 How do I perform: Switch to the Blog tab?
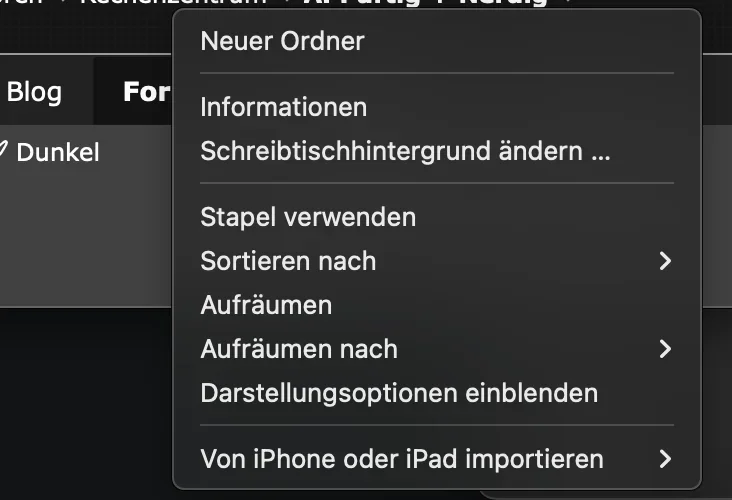pos(34,92)
